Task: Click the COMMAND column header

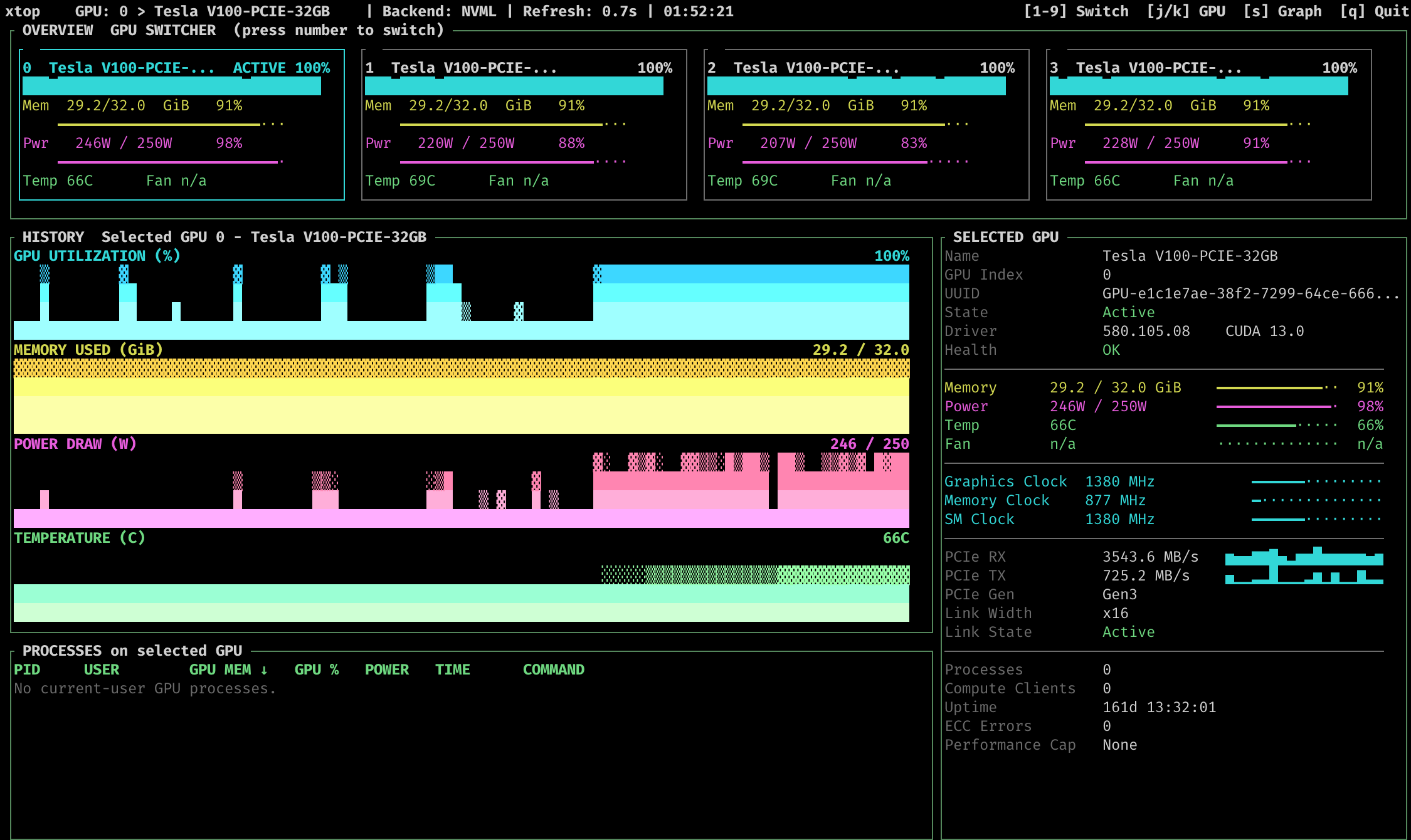Action: point(554,669)
